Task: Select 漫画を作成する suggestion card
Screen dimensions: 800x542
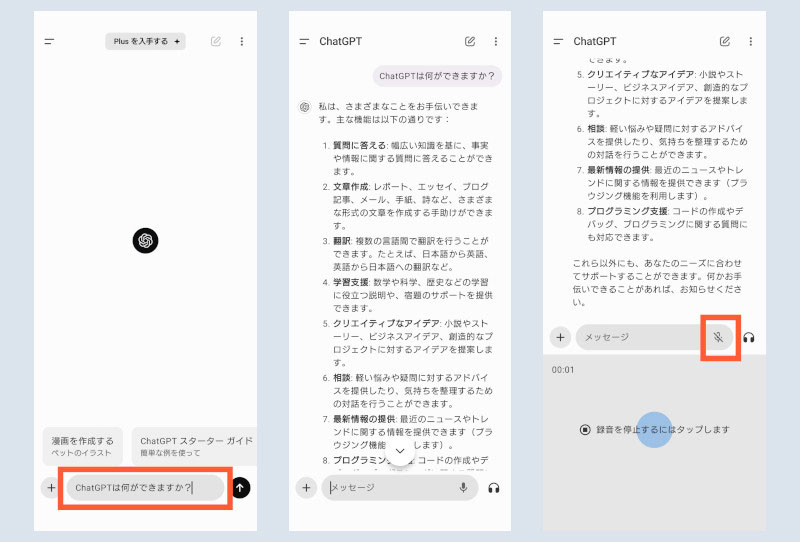Action: click(x=83, y=446)
